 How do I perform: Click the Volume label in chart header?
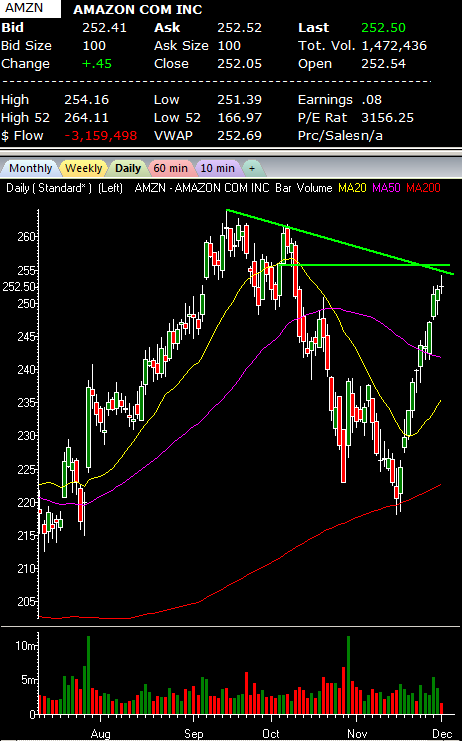[x=314, y=188]
